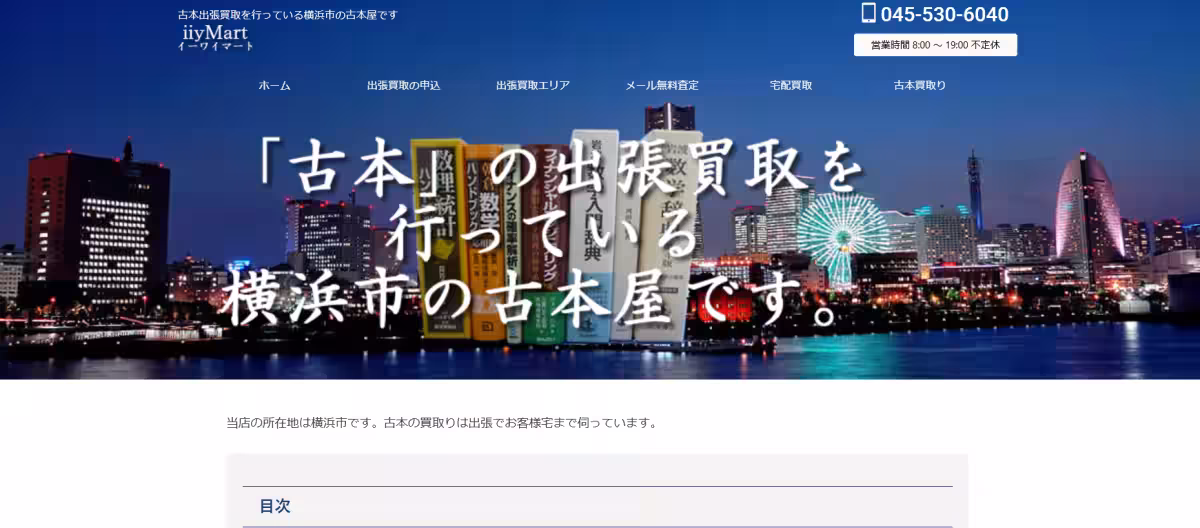Click イーワイマート text under logo

pyautogui.click(x=216, y=46)
